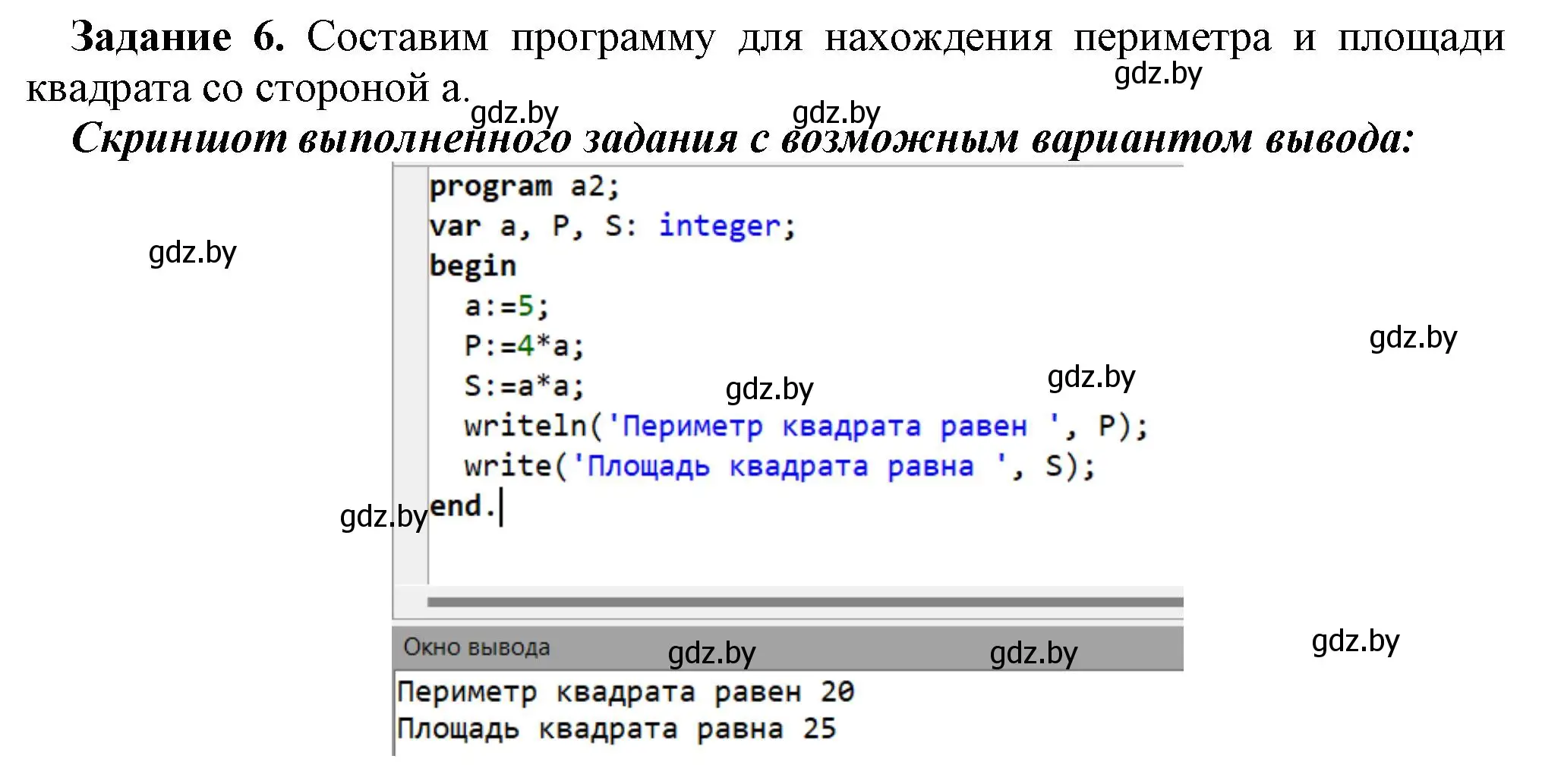Click the horizontal scrollbar of the code editor
The width and height of the screenshot is (1542, 784).
point(805,602)
